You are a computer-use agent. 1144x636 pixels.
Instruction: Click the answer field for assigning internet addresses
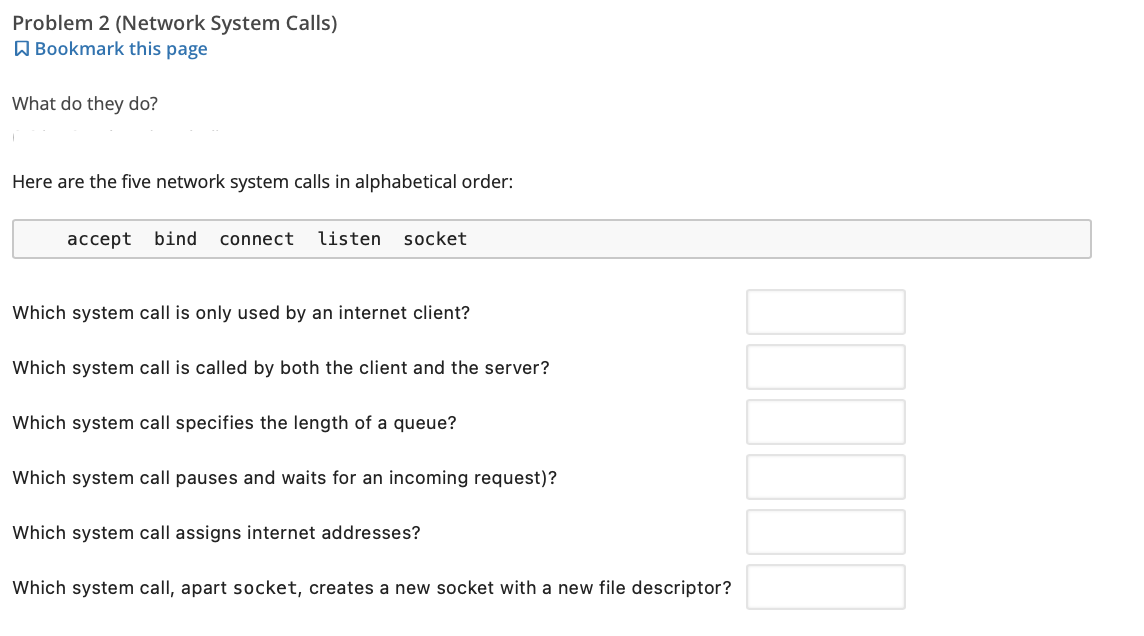[x=825, y=531]
